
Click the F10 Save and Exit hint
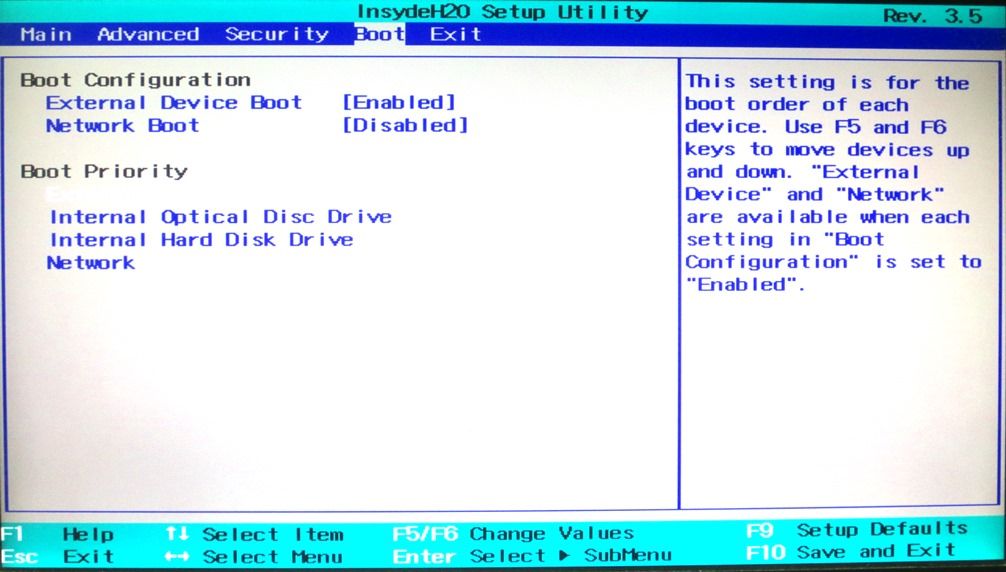point(851,551)
